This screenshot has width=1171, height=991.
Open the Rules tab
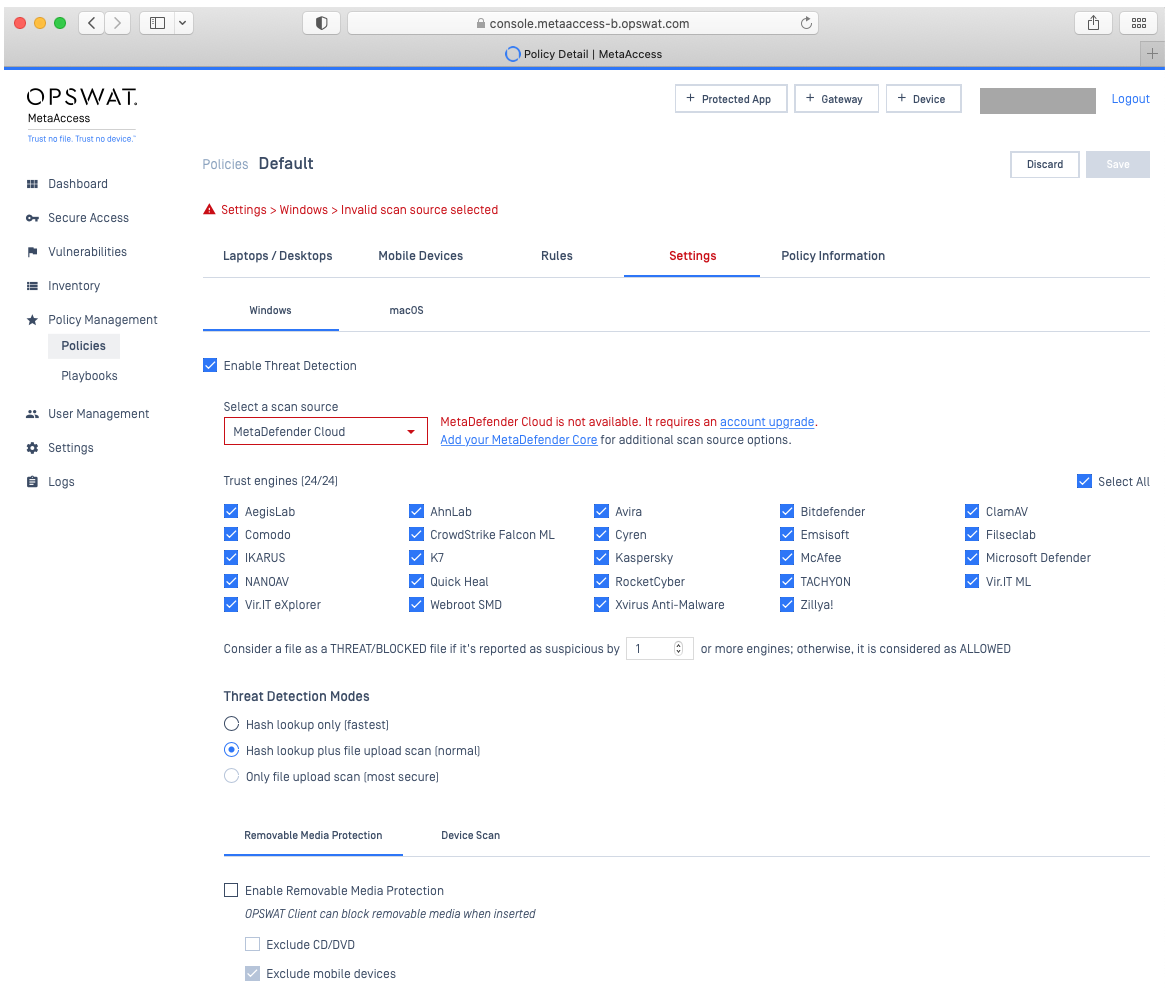click(557, 255)
